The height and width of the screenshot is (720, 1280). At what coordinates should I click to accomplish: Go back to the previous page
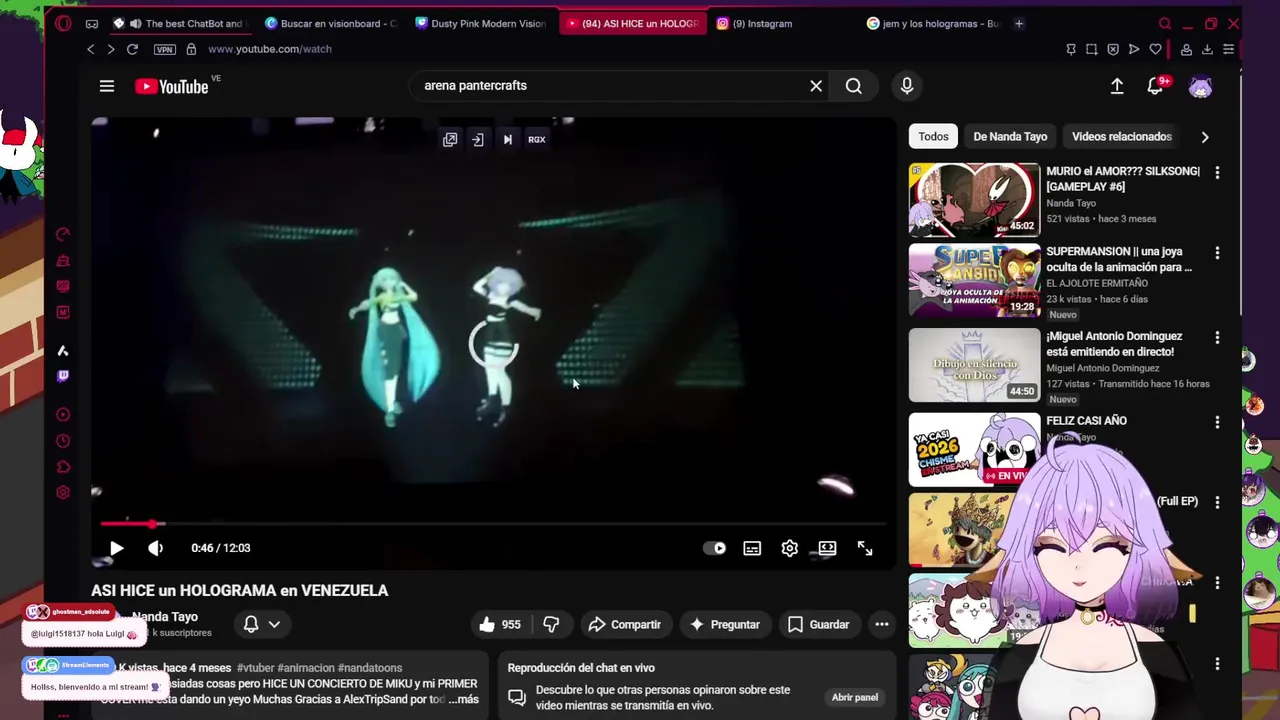91,49
